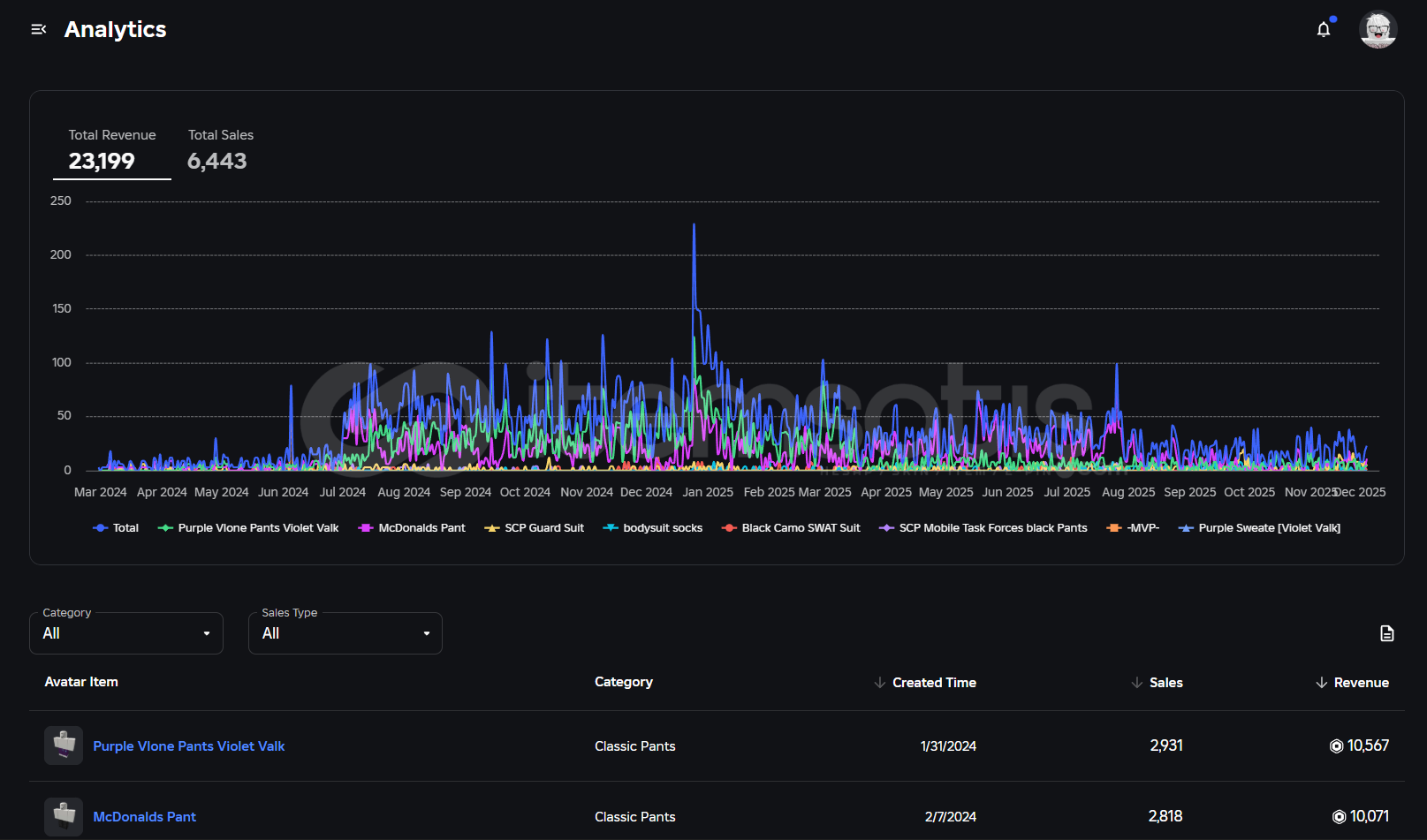Click the export report document icon
This screenshot has height=840, width=1427.
[x=1386, y=633]
